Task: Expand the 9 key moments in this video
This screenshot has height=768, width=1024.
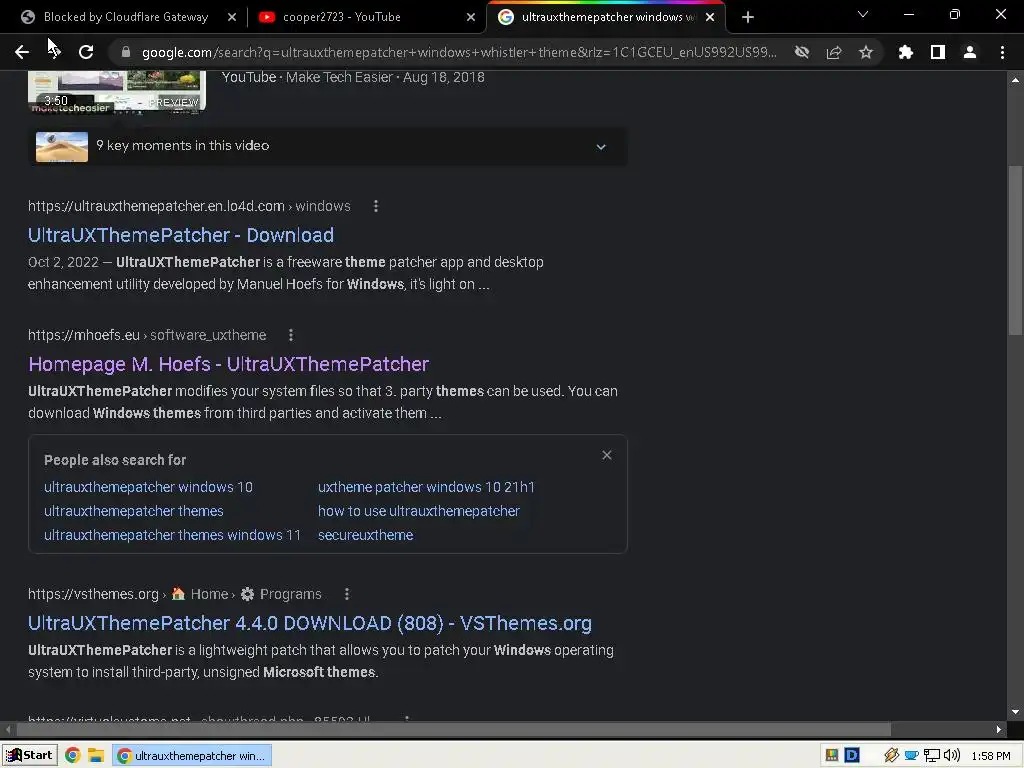Action: pos(328,146)
